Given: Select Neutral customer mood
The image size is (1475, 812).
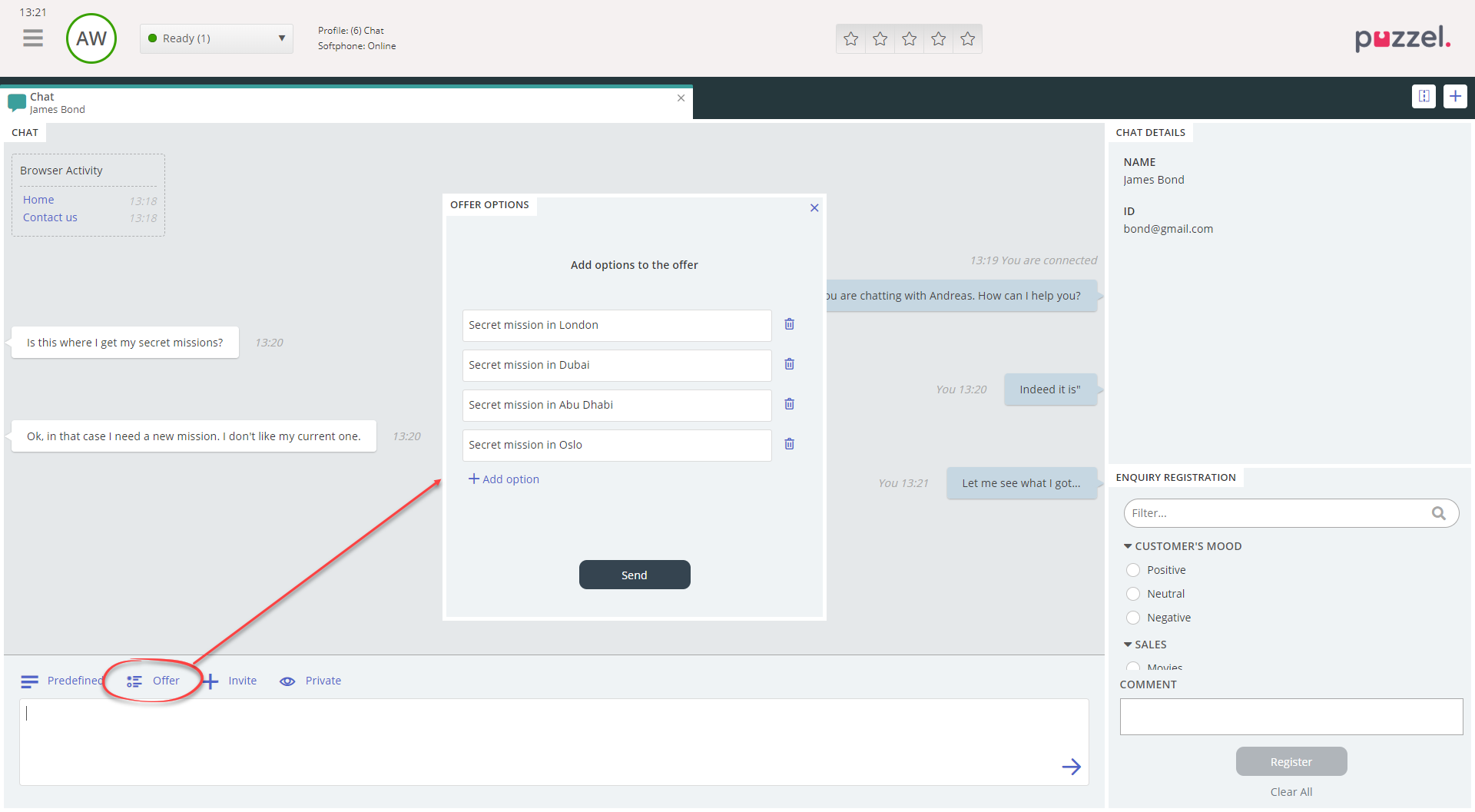Looking at the screenshot, I should pyautogui.click(x=1133, y=594).
